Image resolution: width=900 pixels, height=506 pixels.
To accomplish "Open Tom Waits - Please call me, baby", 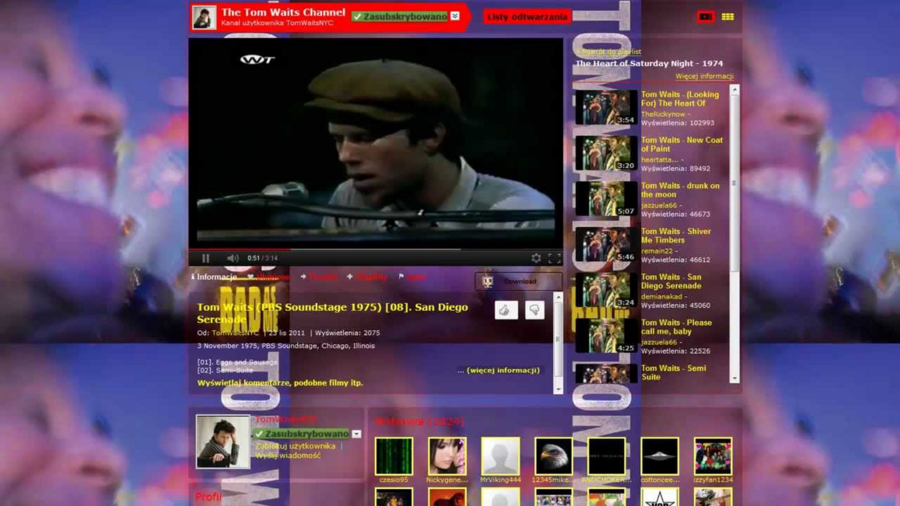I will click(676, 326).
